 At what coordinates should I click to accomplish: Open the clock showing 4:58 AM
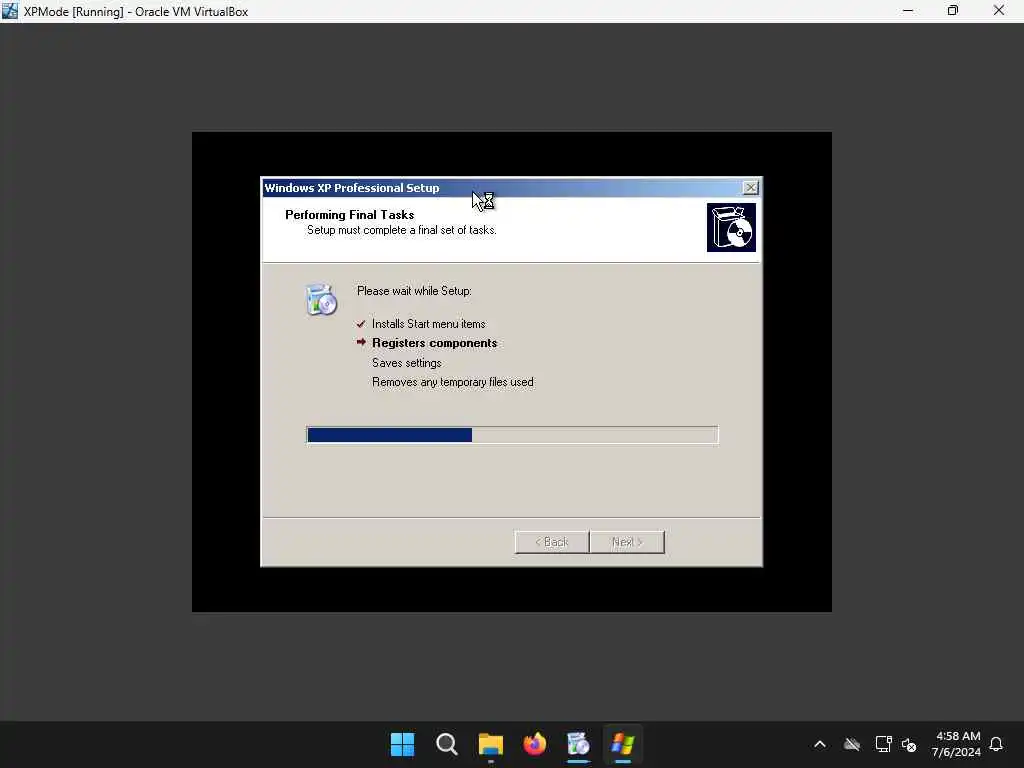pyautogui.click(x=957, y=744)
